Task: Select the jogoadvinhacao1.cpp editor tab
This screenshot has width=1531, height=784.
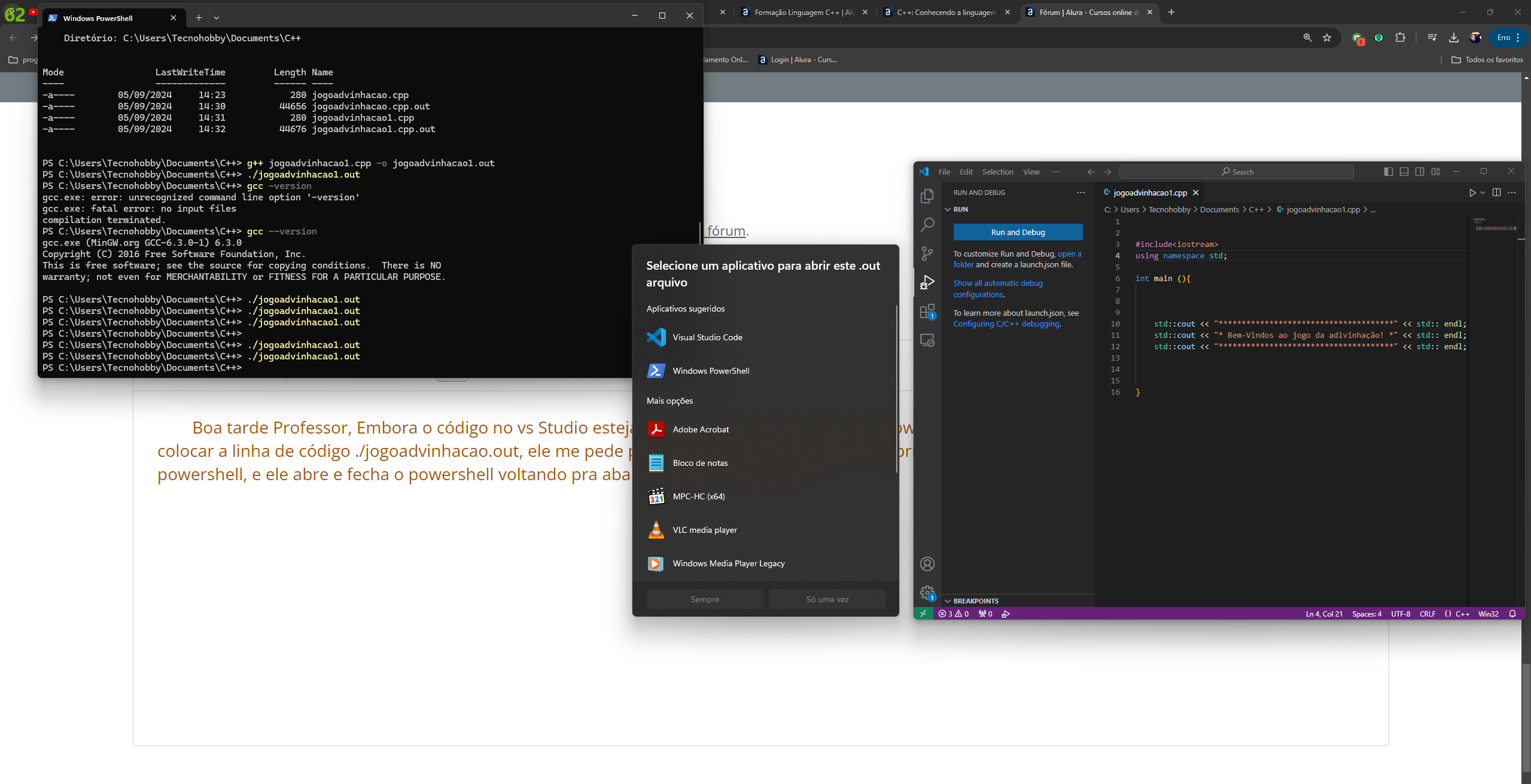Action: [1150, 193]
